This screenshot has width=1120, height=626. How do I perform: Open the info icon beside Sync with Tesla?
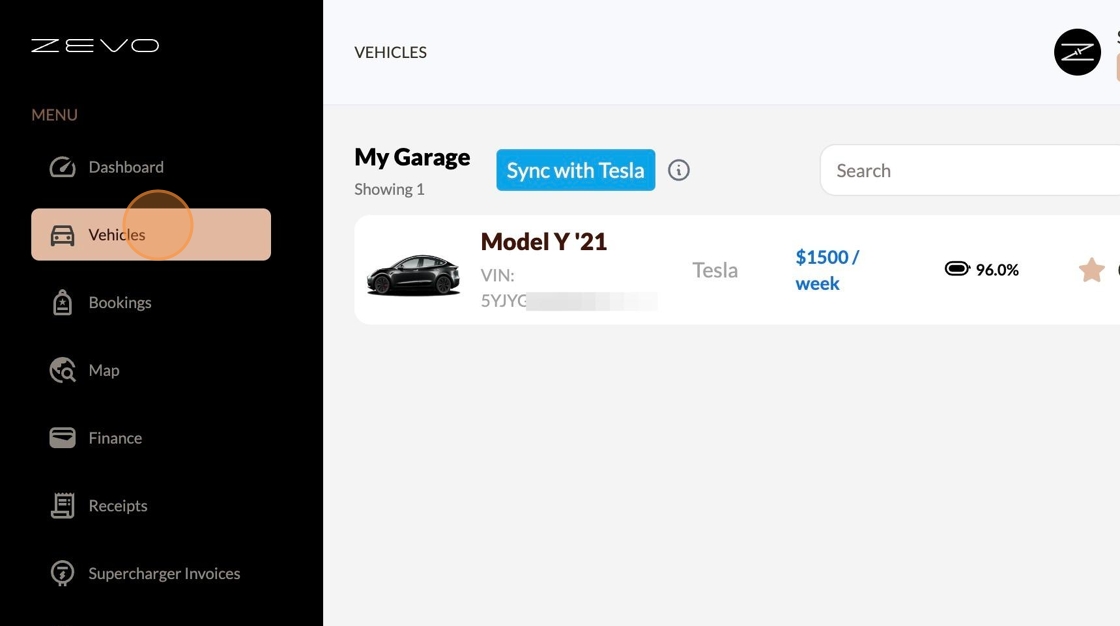tap(679, 170)
